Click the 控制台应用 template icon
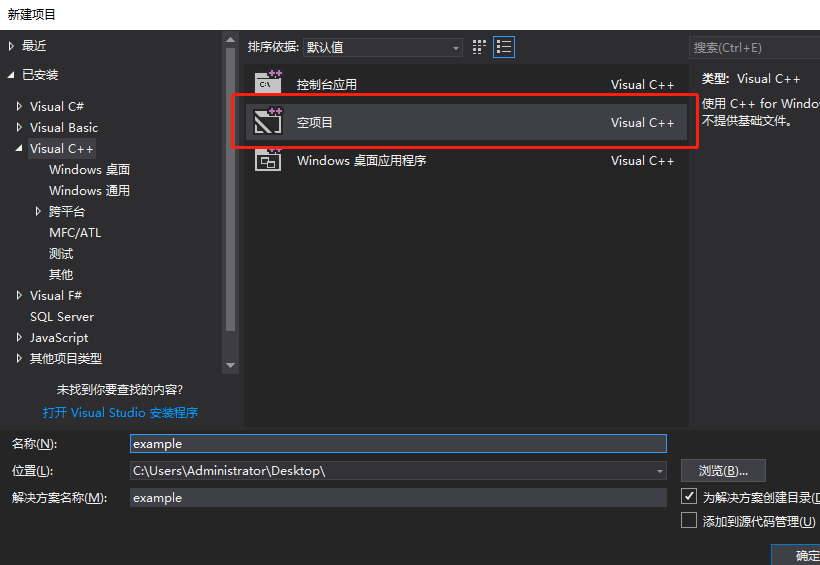 coord(268,83)
